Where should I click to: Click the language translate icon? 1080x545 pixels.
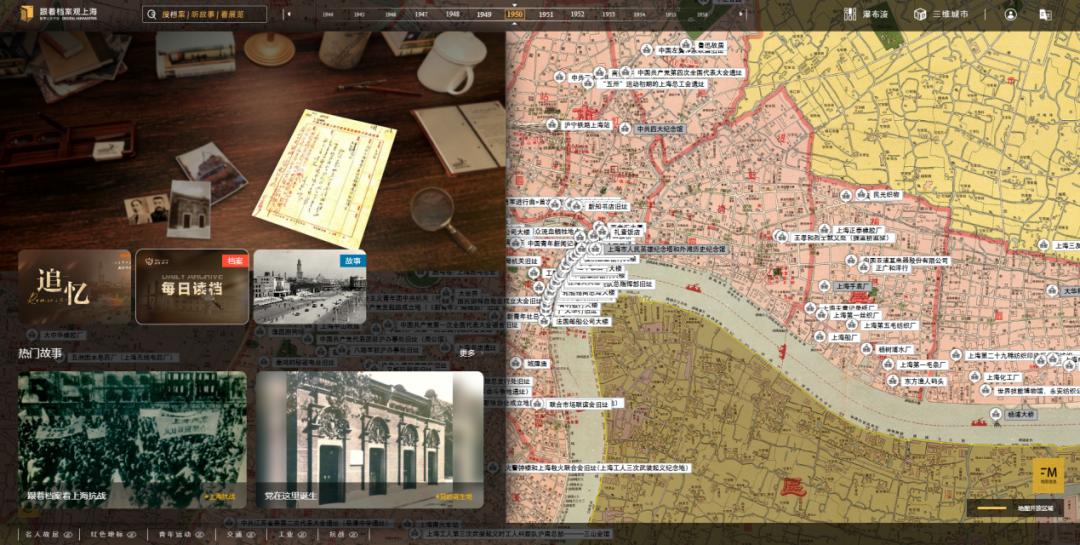point(1045,15)
